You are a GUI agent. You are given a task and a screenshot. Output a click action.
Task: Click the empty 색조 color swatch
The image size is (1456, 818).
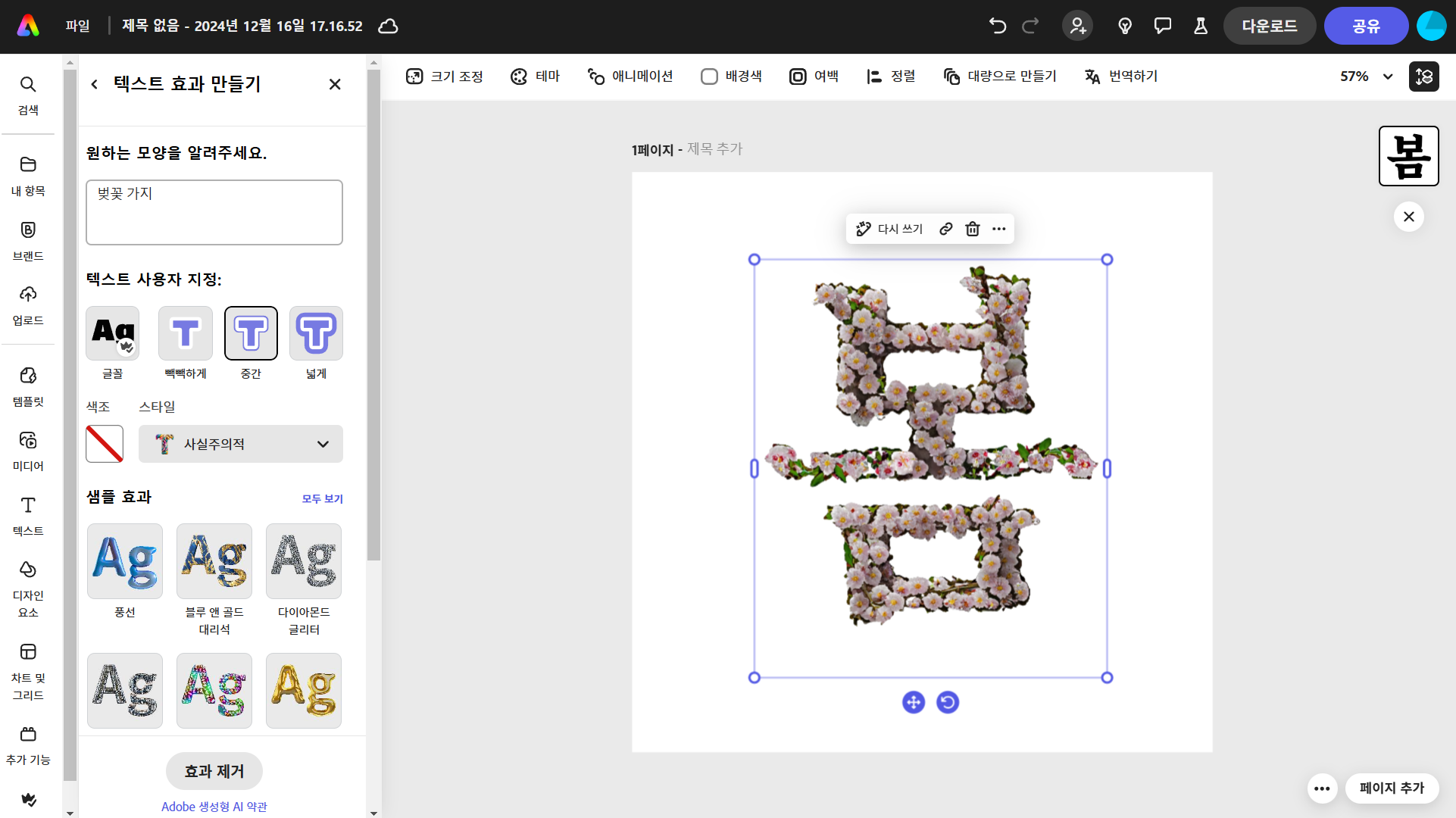[x=105, y=444]
